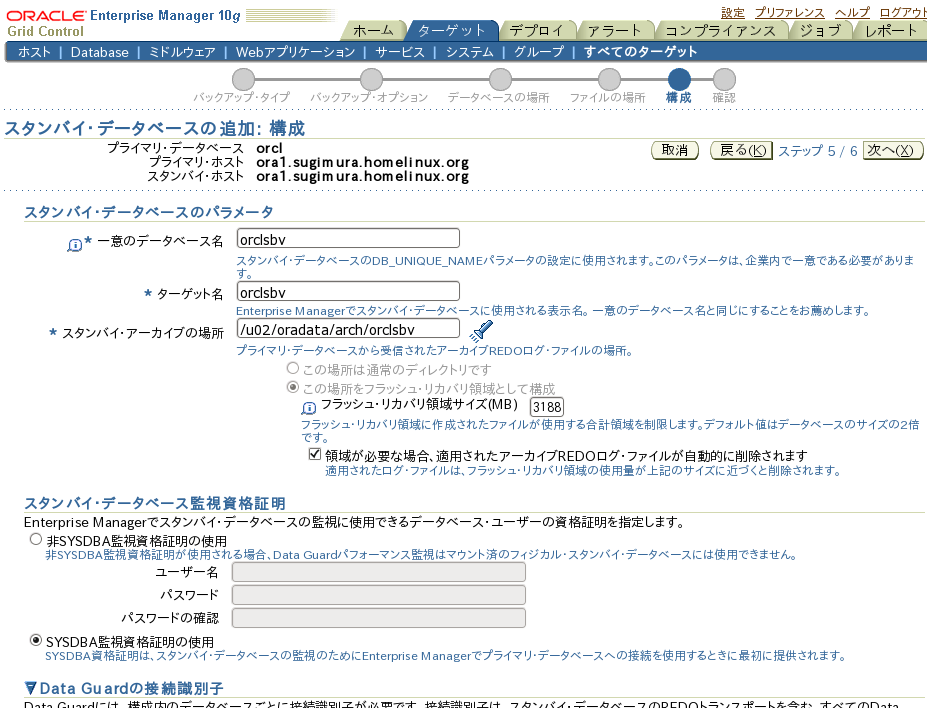Open the デプロイ tab
Screen dimensions: 927x708
[x=537, y=31]
